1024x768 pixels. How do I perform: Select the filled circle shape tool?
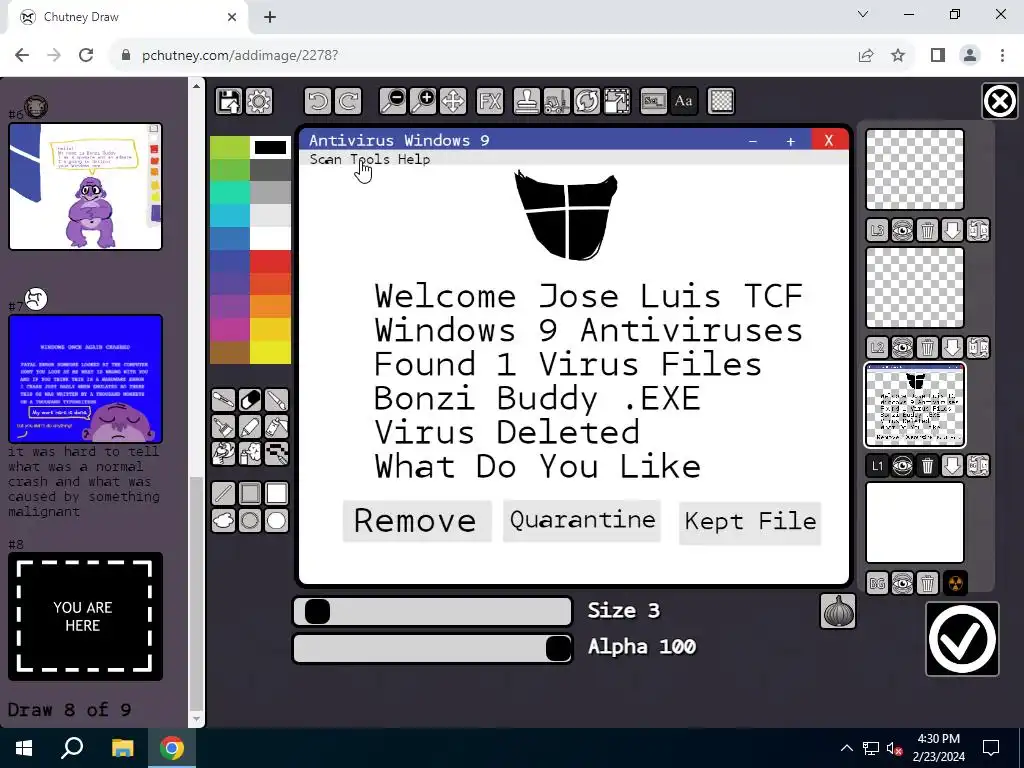(277, 520)
